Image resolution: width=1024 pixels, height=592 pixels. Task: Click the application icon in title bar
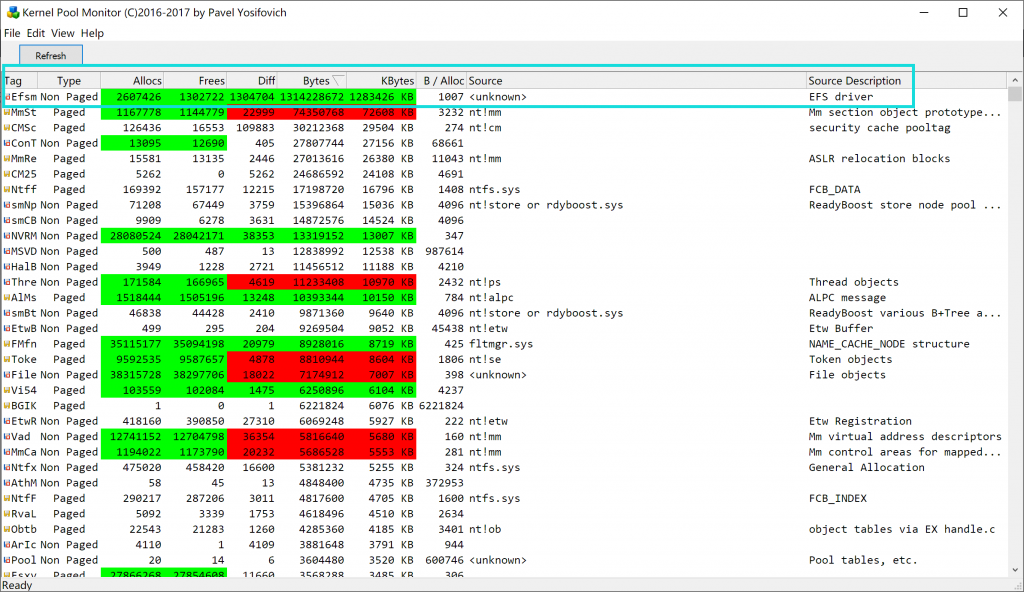[x=12, y=12]
